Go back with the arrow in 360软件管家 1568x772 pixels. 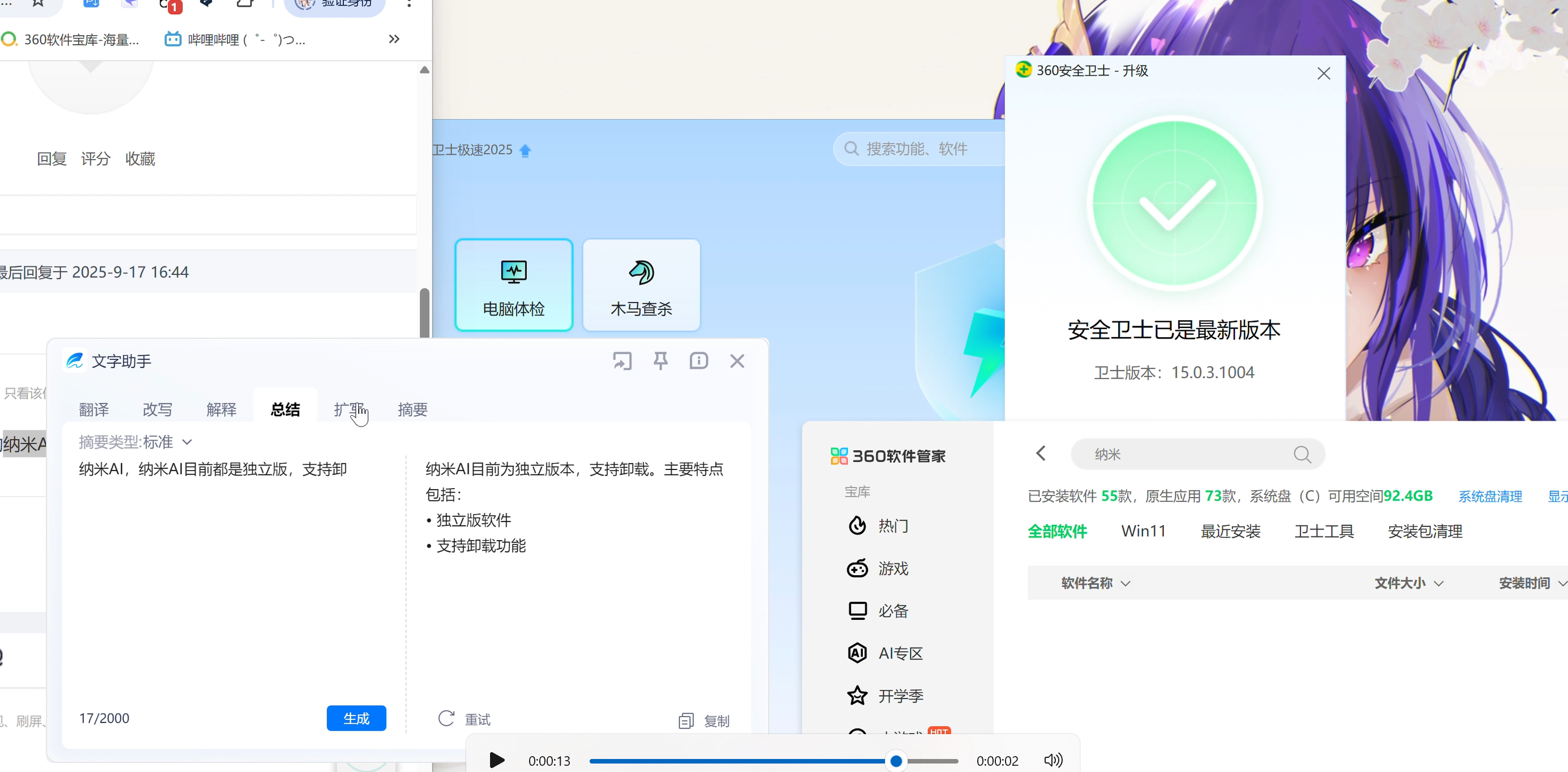pyautogui.click(x=1041, y=453)
